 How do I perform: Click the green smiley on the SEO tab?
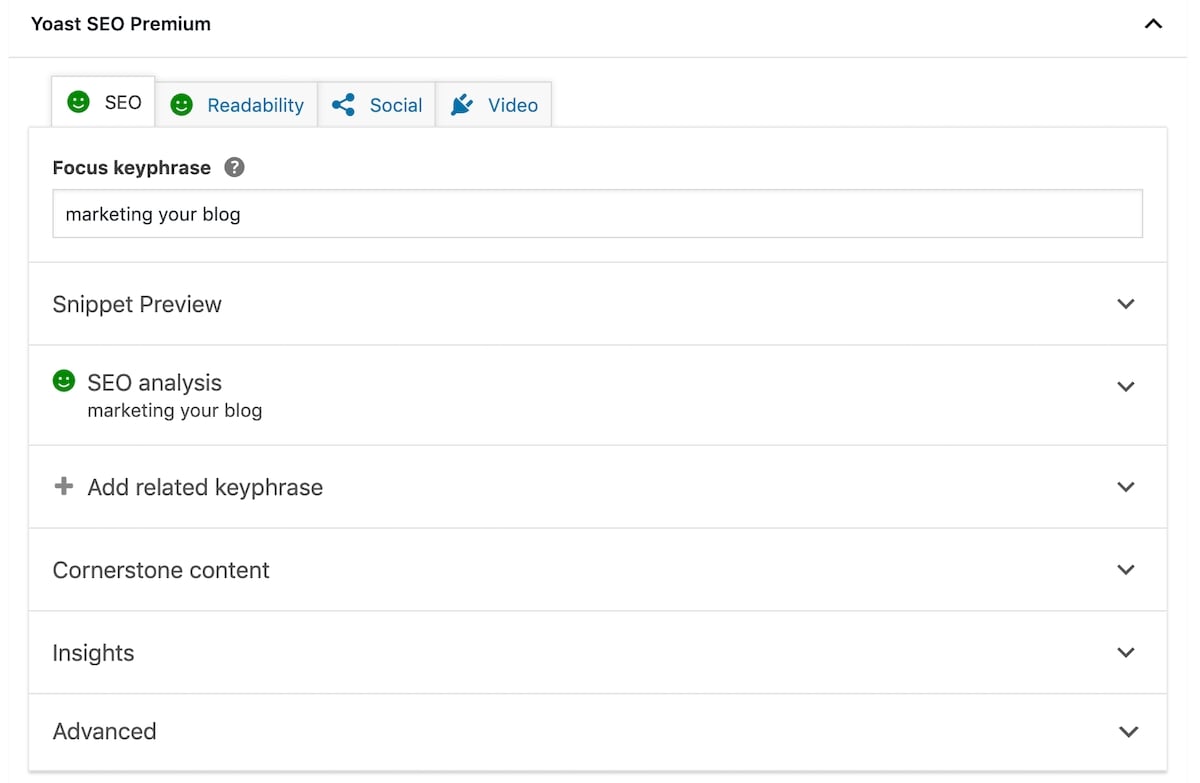click(78, 102)
